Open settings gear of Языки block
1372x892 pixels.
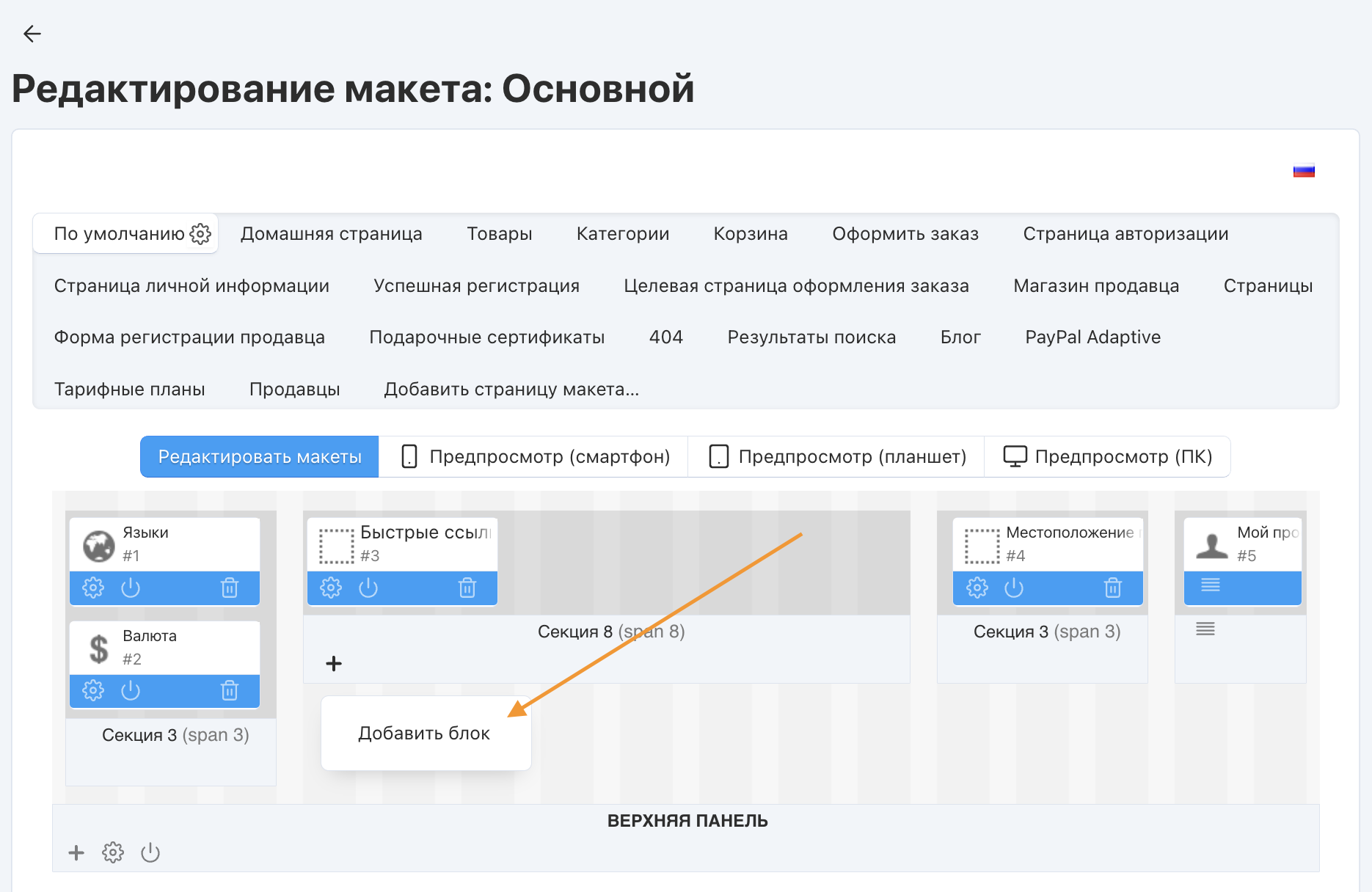tap(93, 588)
